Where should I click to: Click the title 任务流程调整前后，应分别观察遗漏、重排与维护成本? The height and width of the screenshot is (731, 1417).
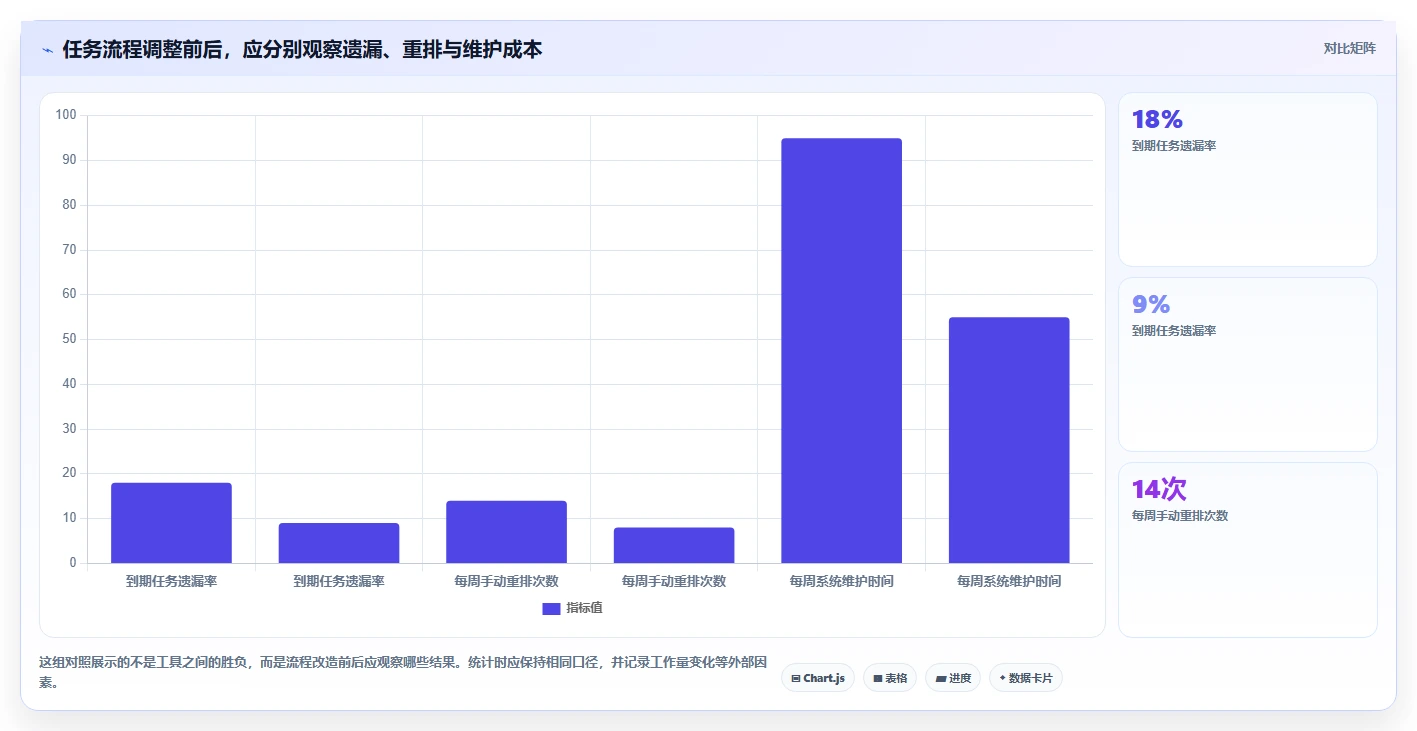(302, 49)
